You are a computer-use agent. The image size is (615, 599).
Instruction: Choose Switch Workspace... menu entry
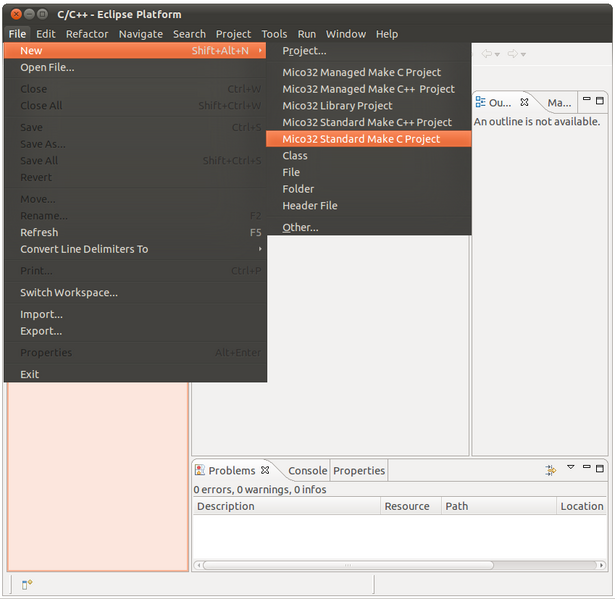[x=135, y=293]
